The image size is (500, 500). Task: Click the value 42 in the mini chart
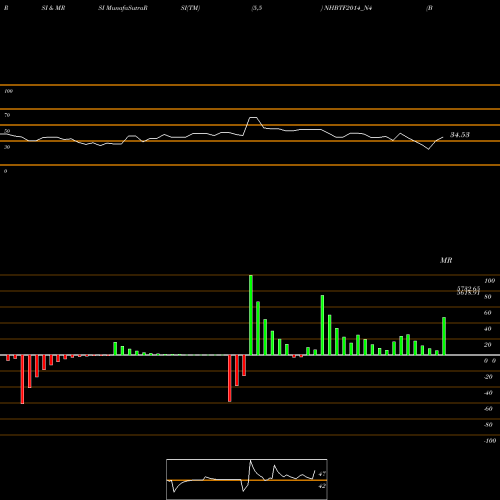click(x=322, y=486)
